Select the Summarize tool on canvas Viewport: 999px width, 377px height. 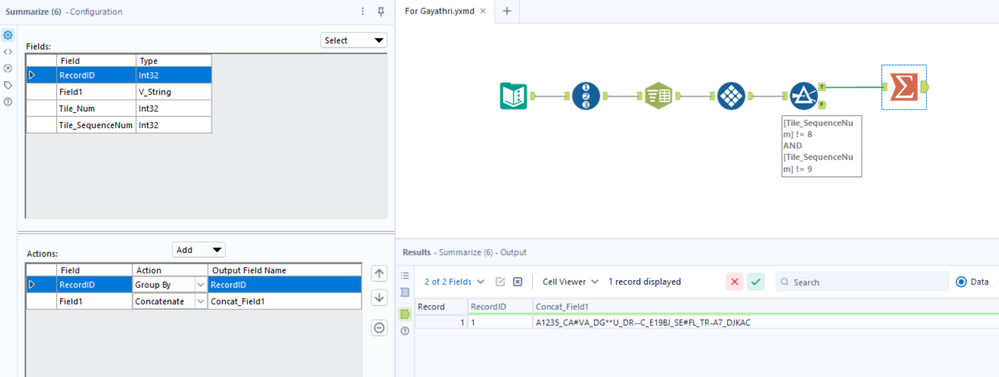pos(905,87)
